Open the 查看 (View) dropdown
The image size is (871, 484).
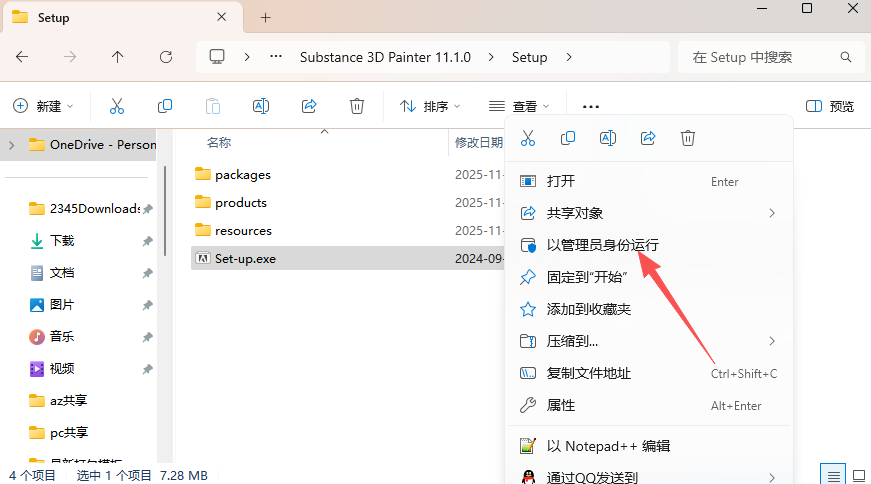519,106
